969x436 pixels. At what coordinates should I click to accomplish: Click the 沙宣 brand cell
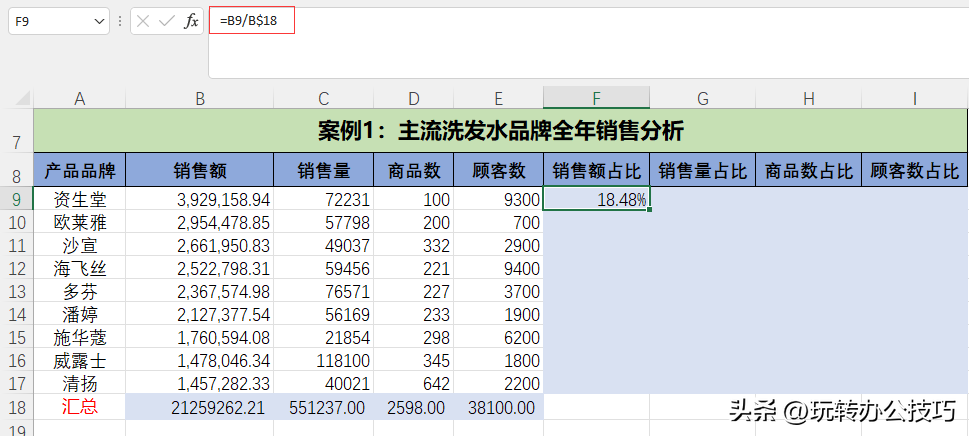tap(80, 246)
